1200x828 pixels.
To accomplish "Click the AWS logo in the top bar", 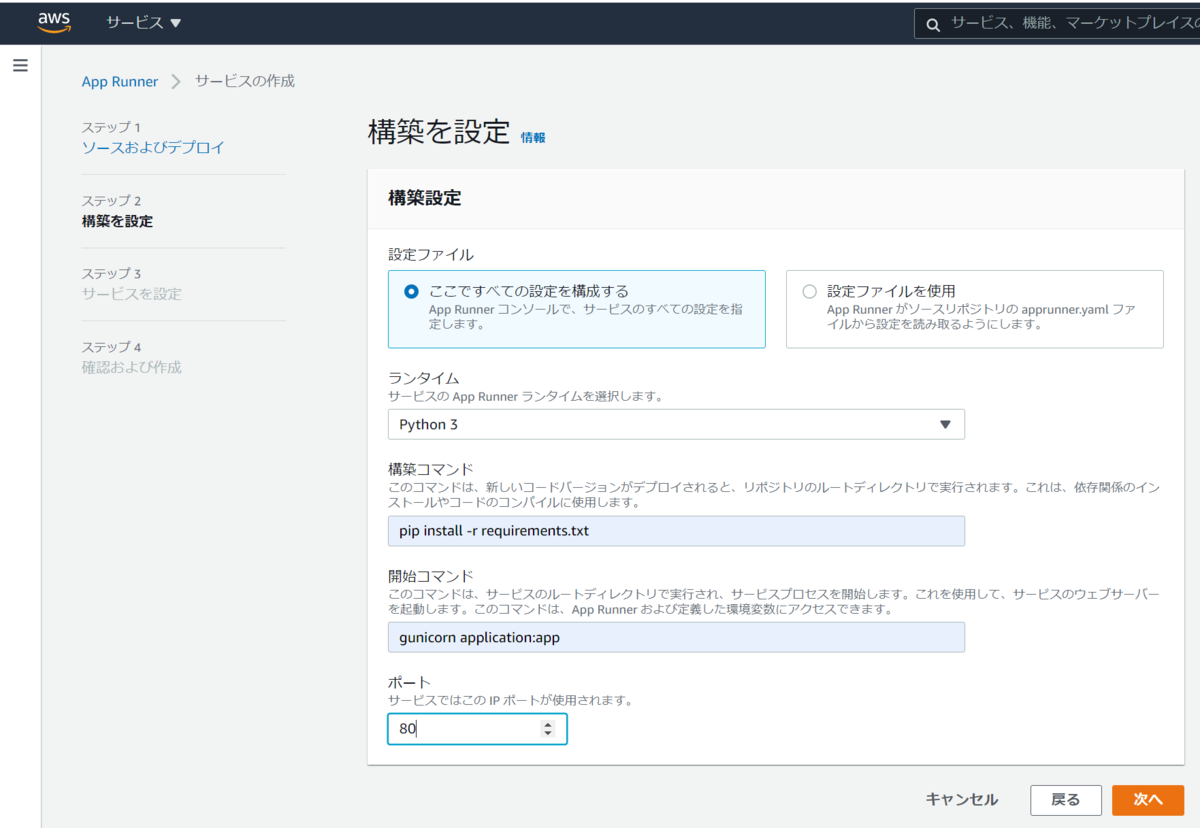I will pyautogui.click(x=53, y=21).
